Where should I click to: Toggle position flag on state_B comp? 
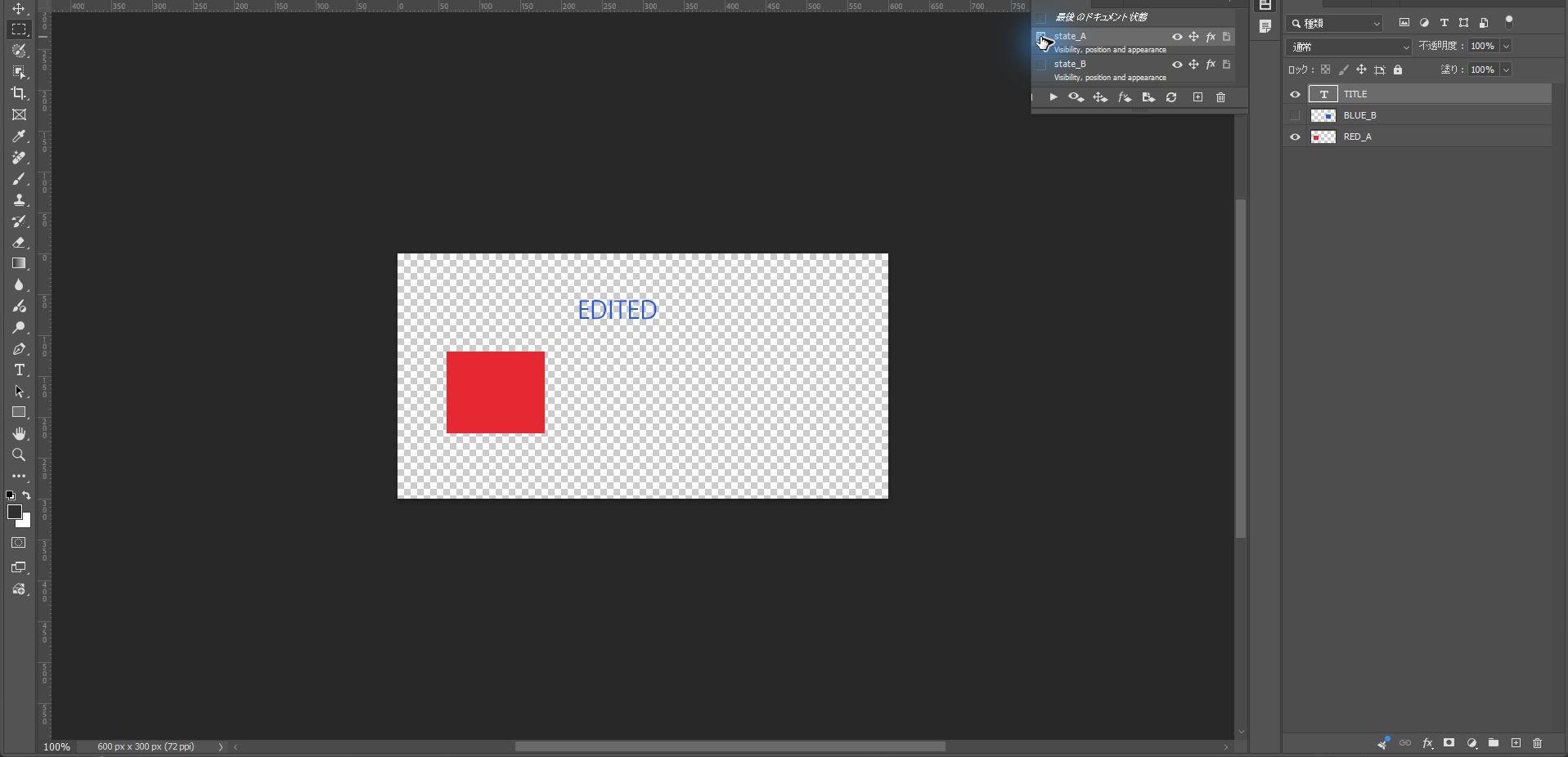click(x=1194, y=65)
